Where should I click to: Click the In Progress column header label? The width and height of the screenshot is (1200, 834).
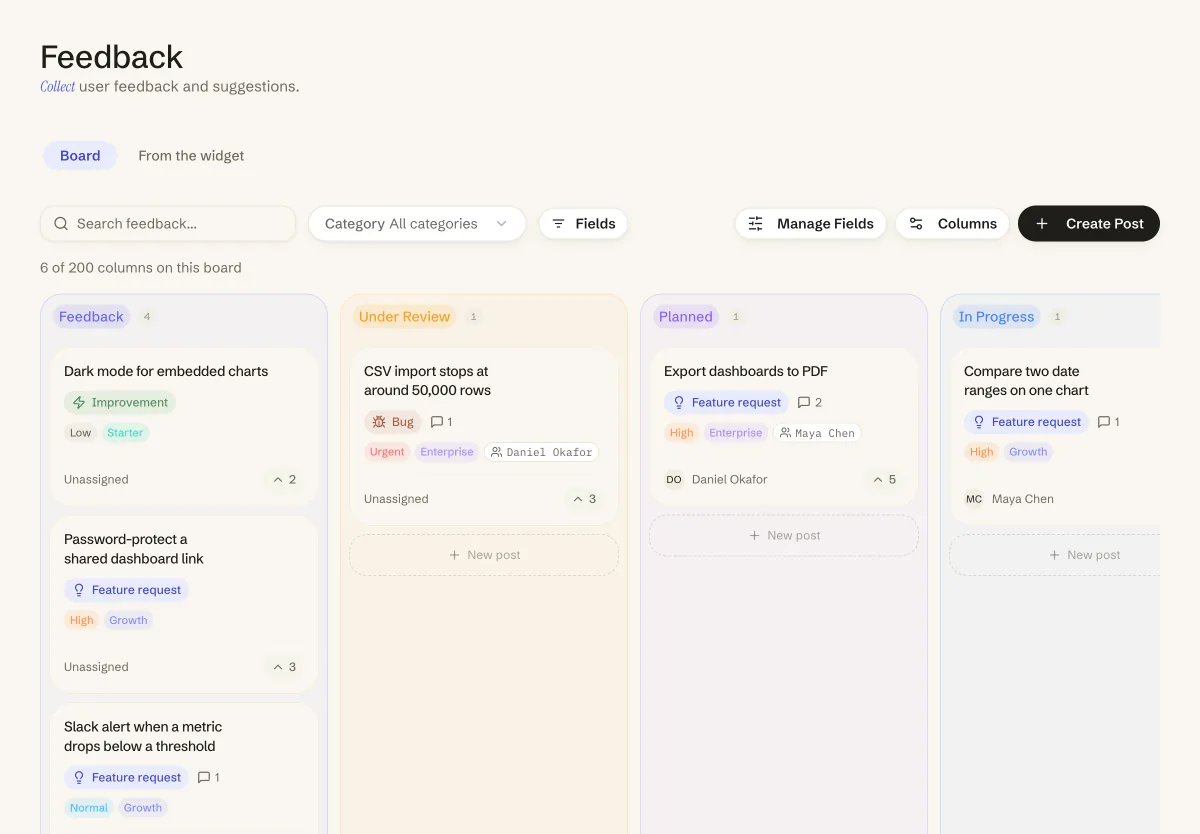tap(996, 317)
